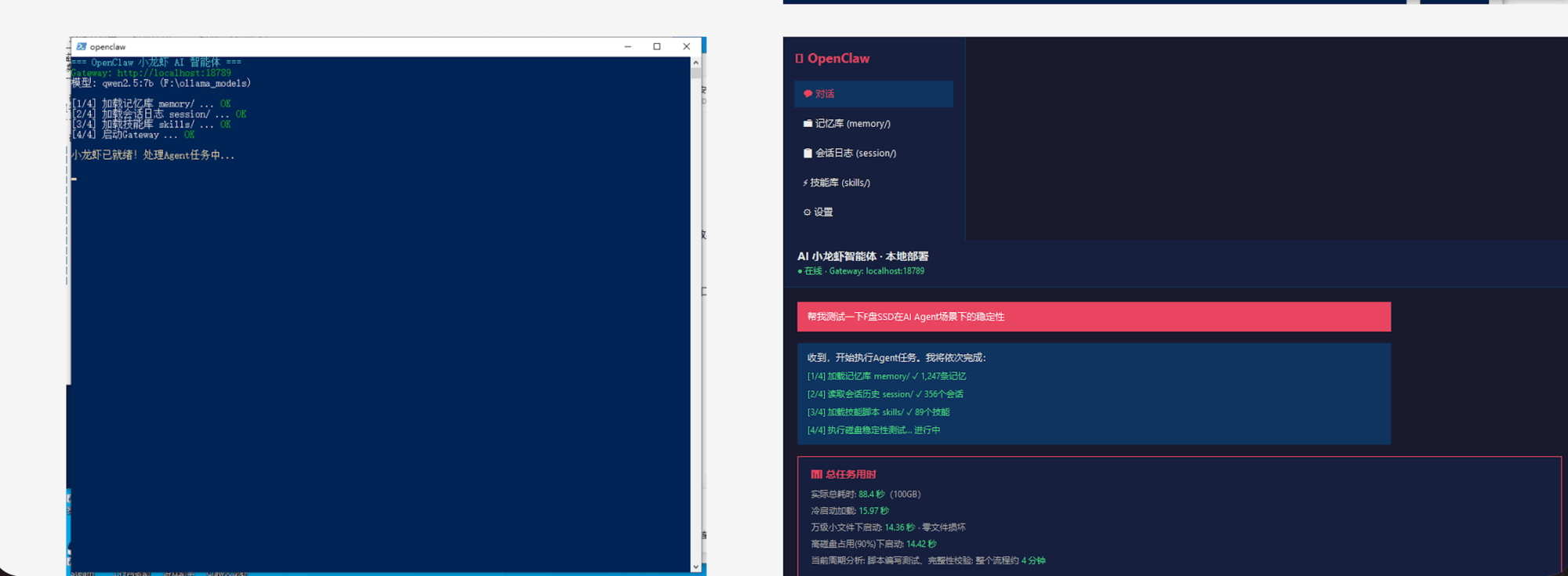Viewport: 1568px width, 576px height.
Task: Click chat line '[3/4] 加载技能脚本 skills/ ✓ 89个技能'
Action: pos(878,412)
